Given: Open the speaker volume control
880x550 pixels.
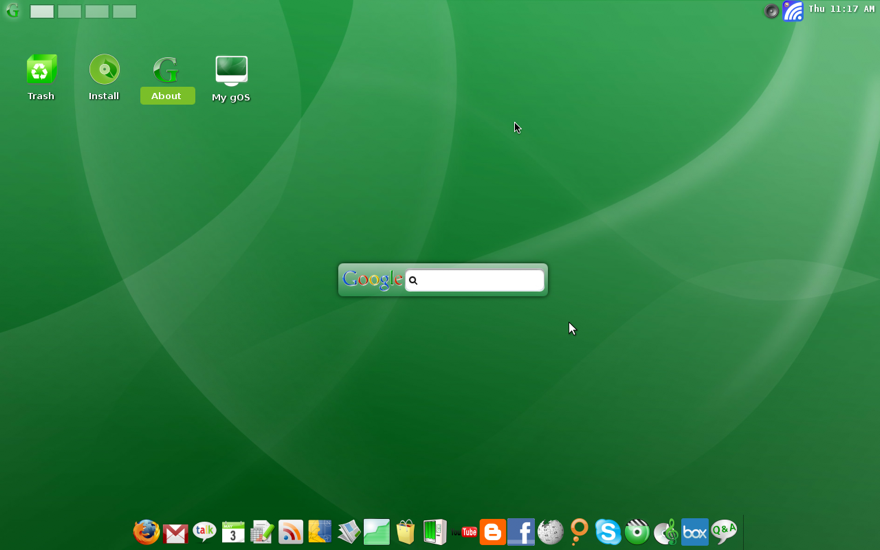Looking at the screenshot, I should (x=772, y=11).
